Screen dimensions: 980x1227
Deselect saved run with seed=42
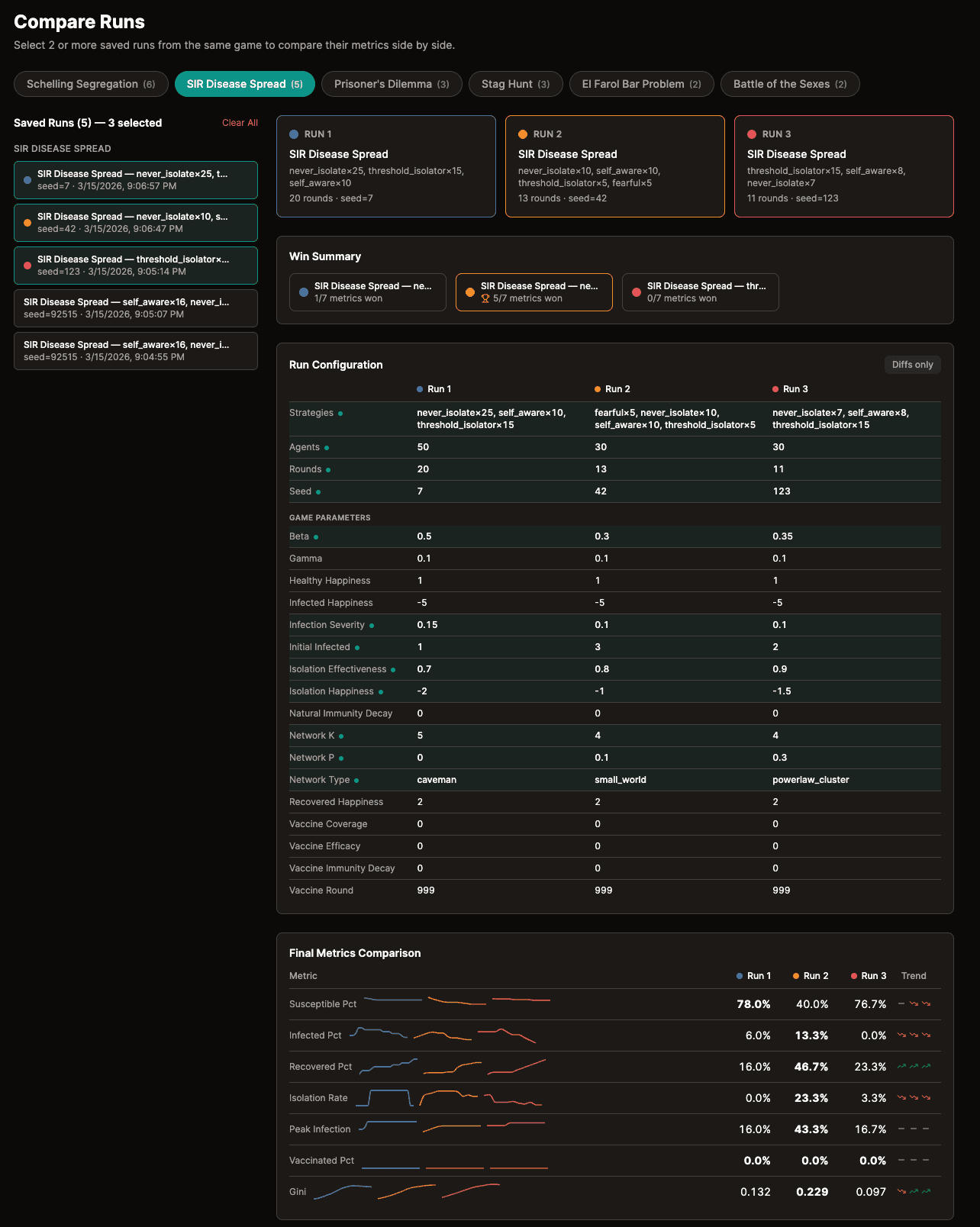click(x=136, y=223)
